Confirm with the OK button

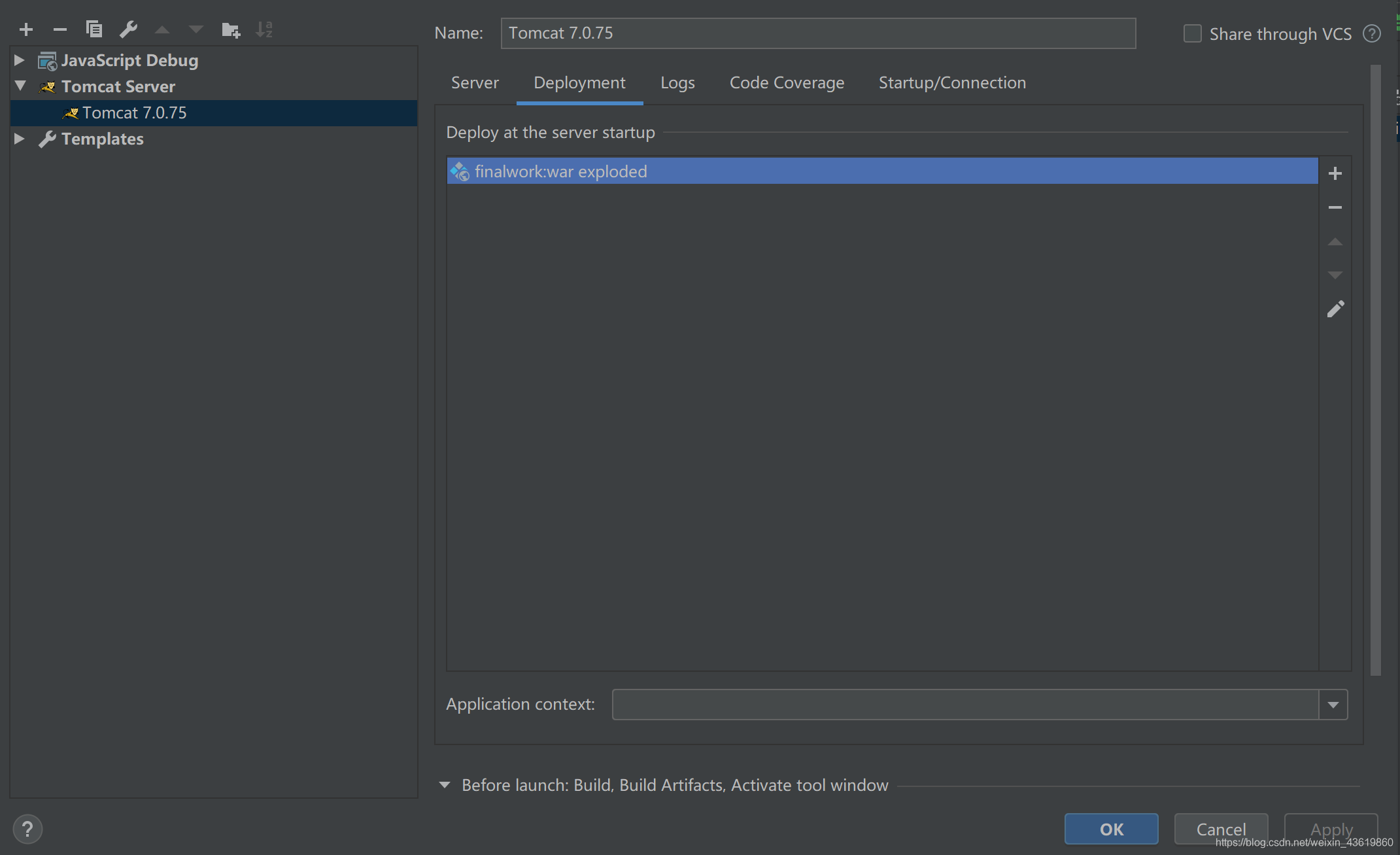1111,829
